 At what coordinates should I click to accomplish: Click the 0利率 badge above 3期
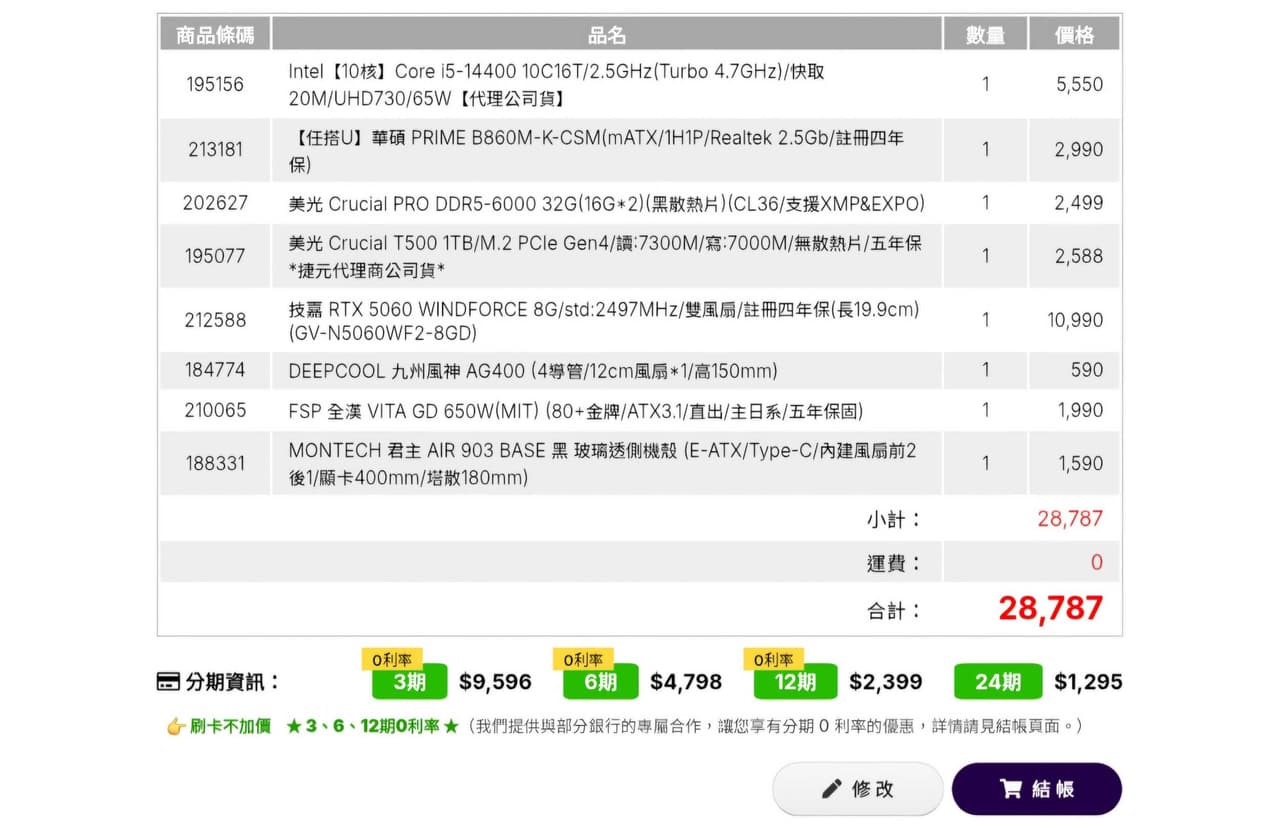(x=391, y=660)
